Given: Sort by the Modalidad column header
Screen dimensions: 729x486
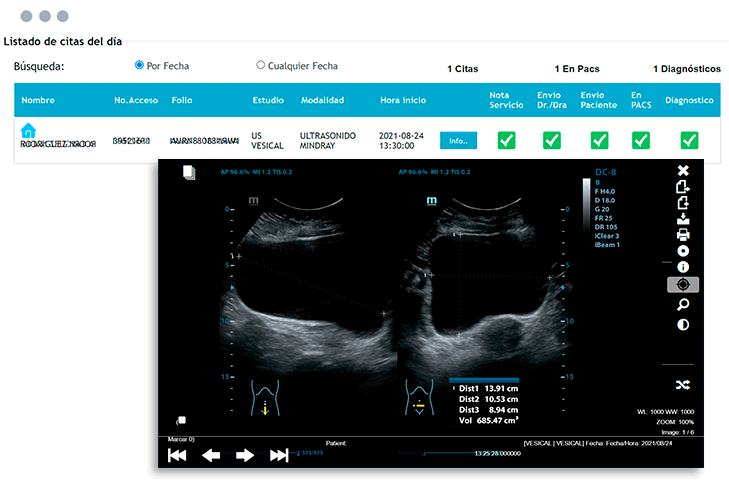Looking at the screenshot, I should coord(323,100).
